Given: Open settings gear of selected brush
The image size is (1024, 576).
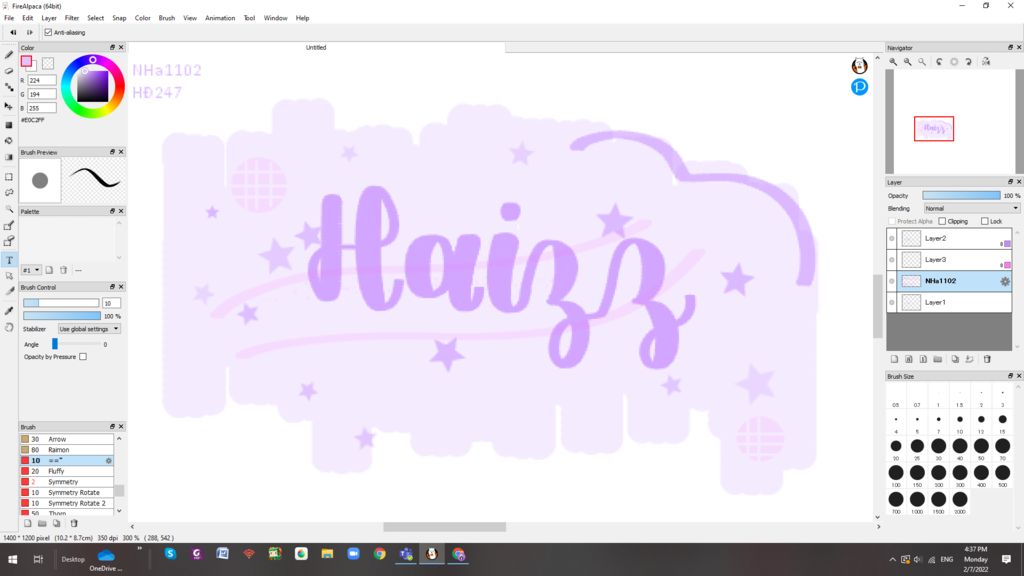Looking at the screenshot, I should coord(108,460).
